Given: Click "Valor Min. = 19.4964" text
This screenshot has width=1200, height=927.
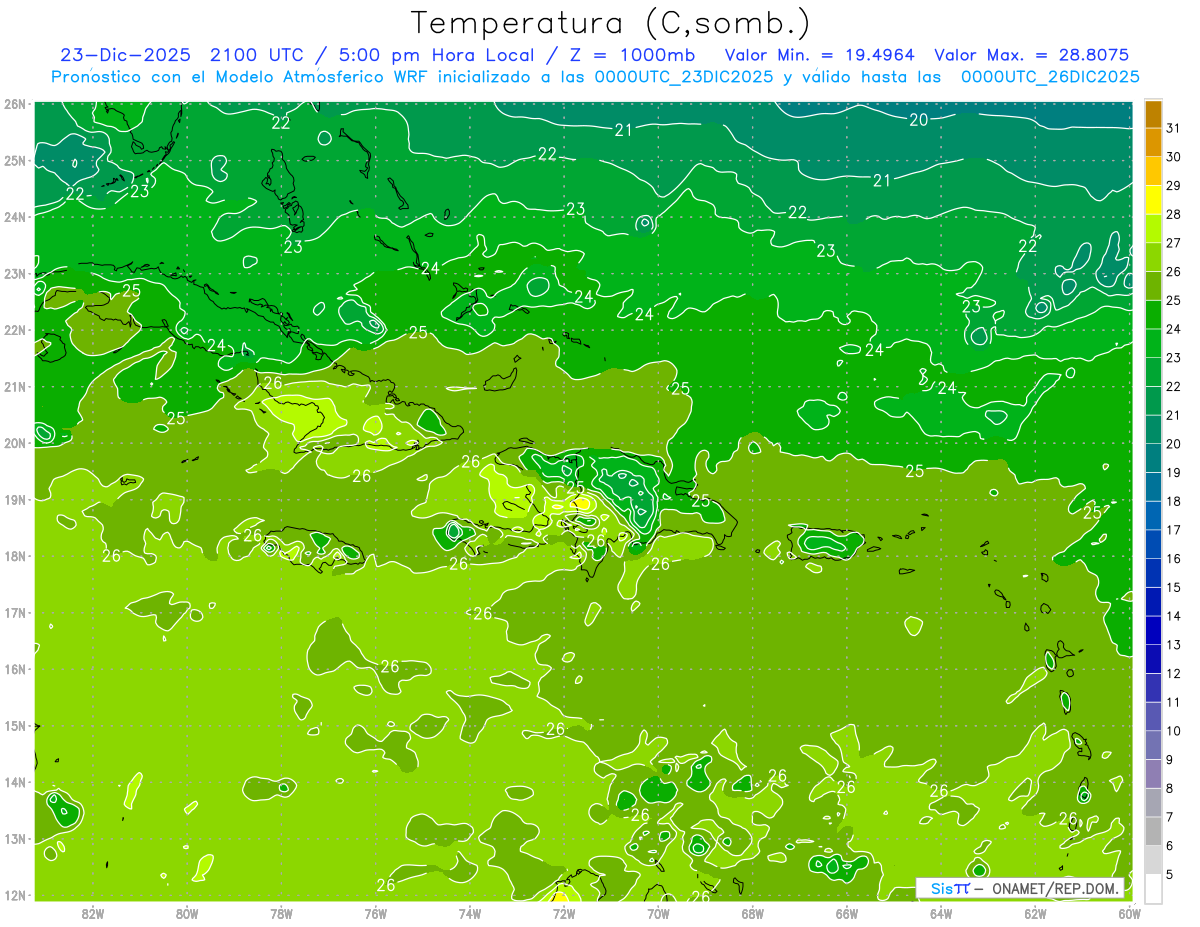Looking at the screenshot, I should tap(819, 54).
